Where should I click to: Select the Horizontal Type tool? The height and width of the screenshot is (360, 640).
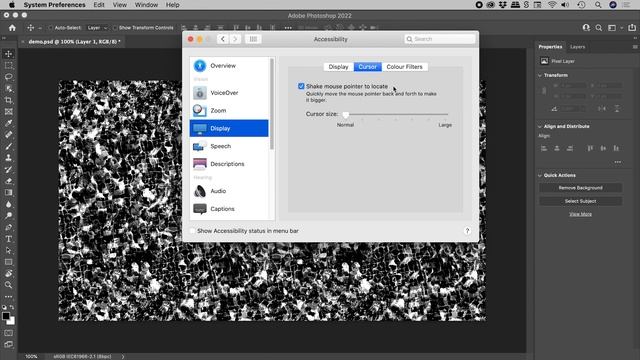click(x=9, y=239)
